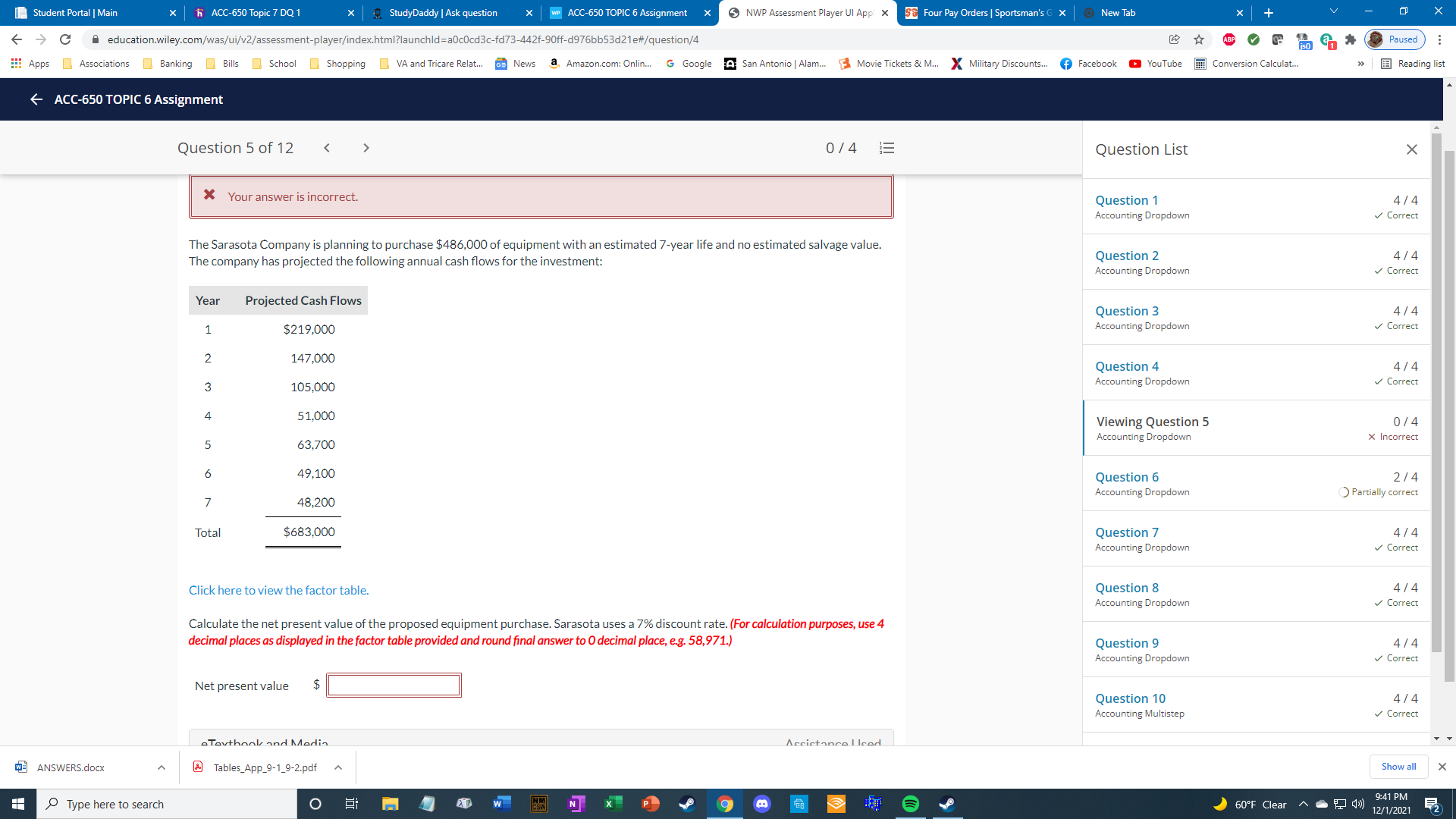
Task: Expand the ANSWERS.docx download menu
Action: pyautogui.click(x=162, y=767)
